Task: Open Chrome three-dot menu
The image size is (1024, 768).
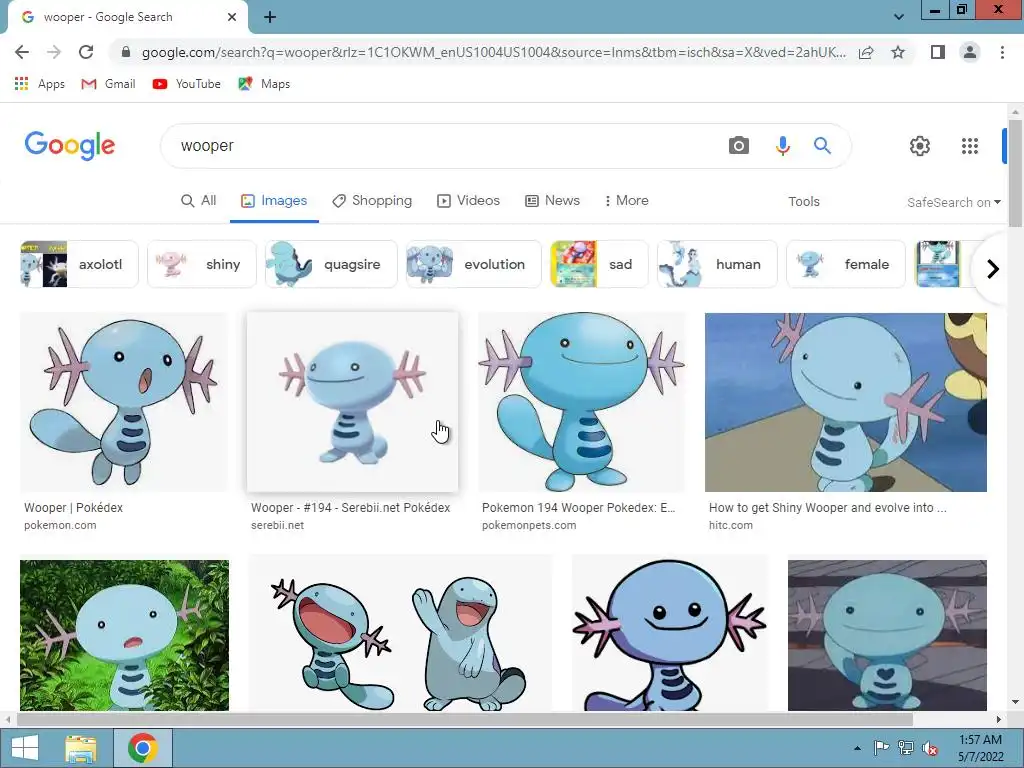Action: pos(1002,52)
